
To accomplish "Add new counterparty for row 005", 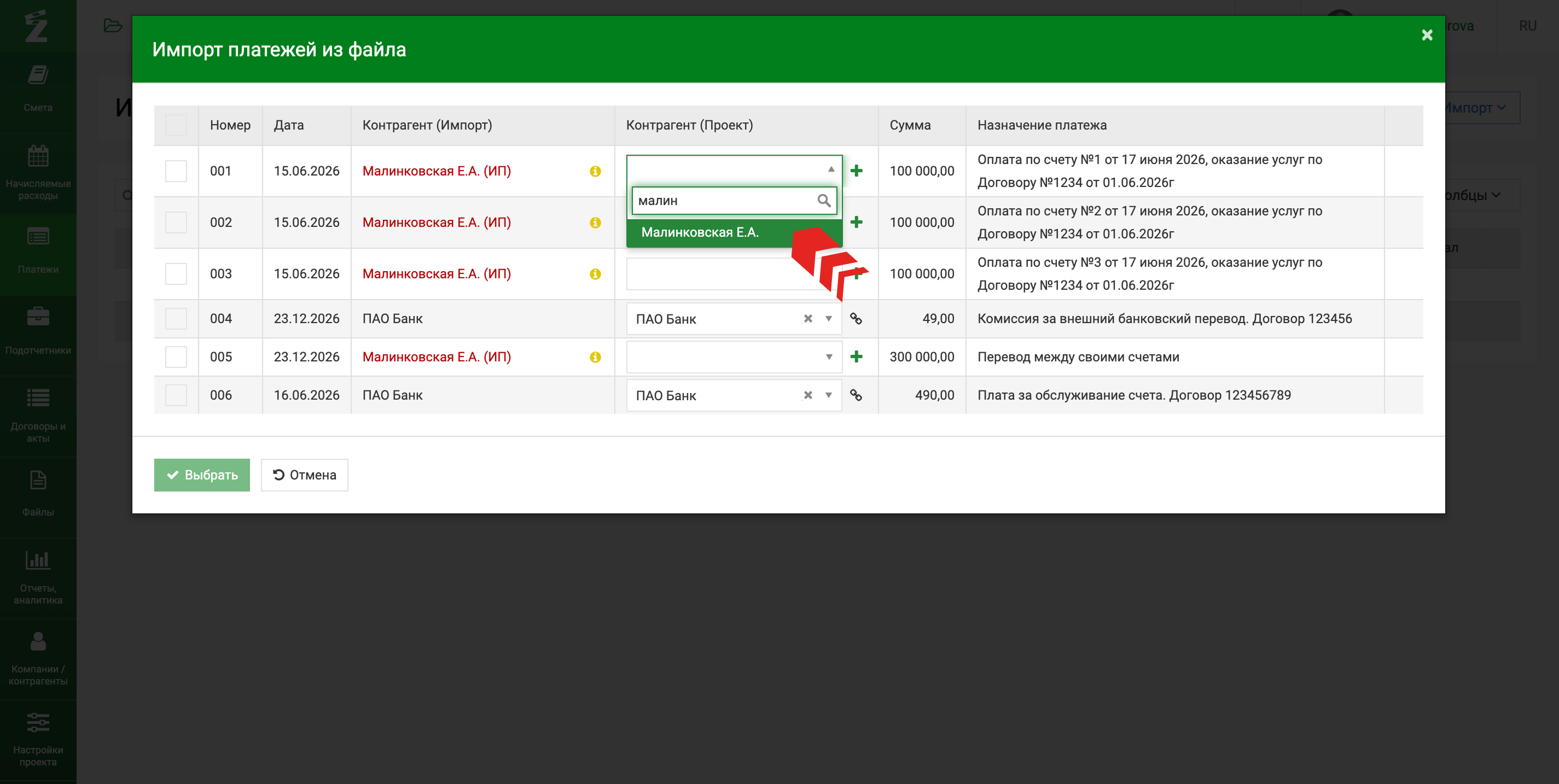I will click(x=857, y=357).
